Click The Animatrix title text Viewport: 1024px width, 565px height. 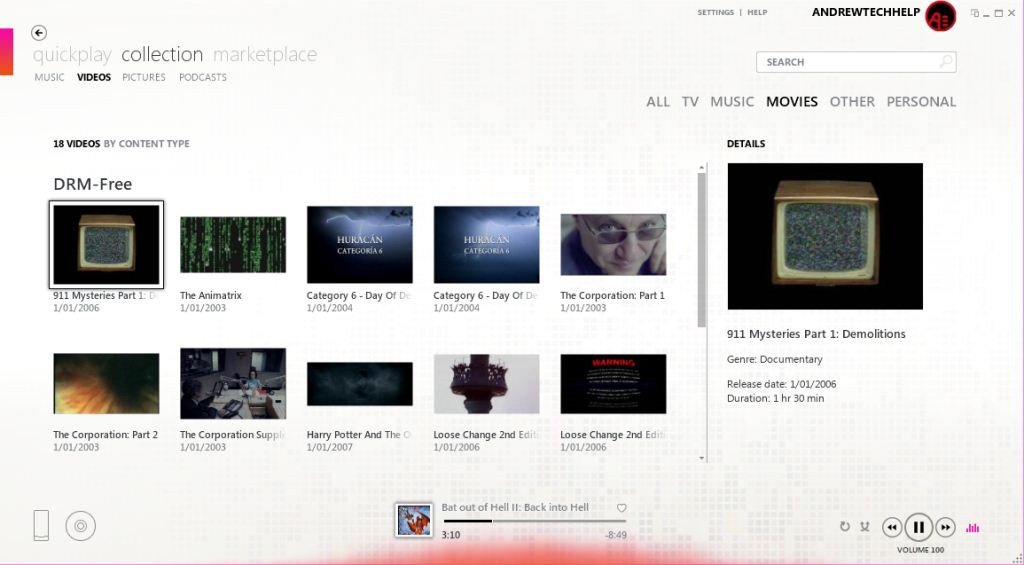click(211, 295)
